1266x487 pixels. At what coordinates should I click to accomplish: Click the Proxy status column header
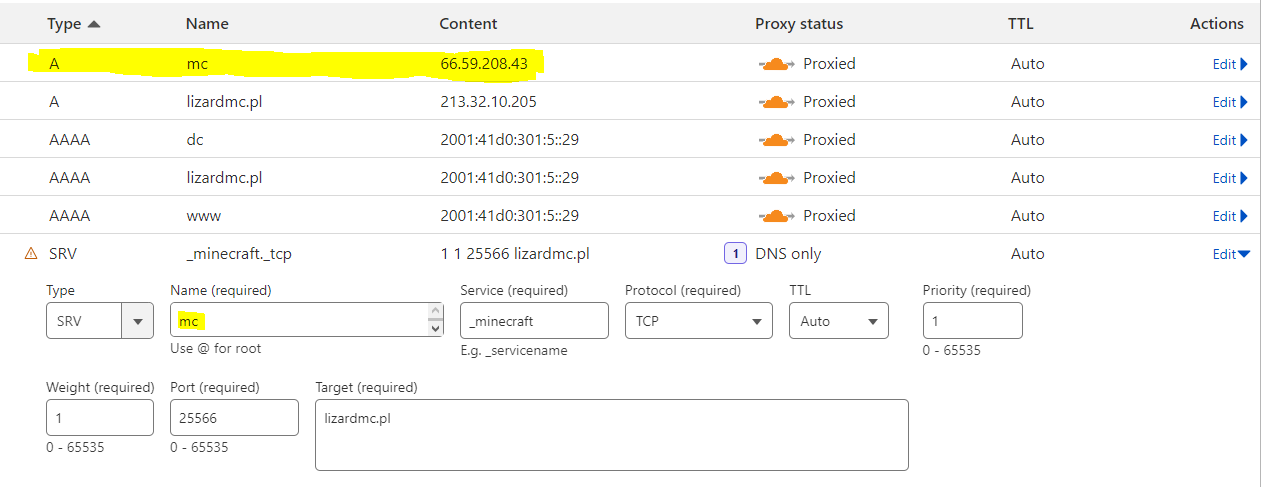tap(798, 24)
